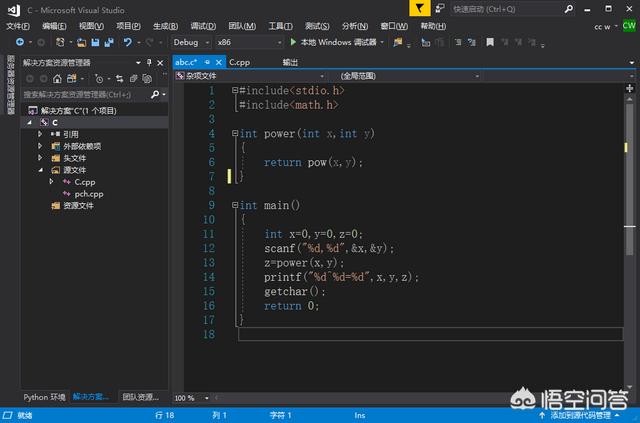Close the Solution Explorer panel
This screenshot has height=423, width=640.
click(x=160, y=62)
